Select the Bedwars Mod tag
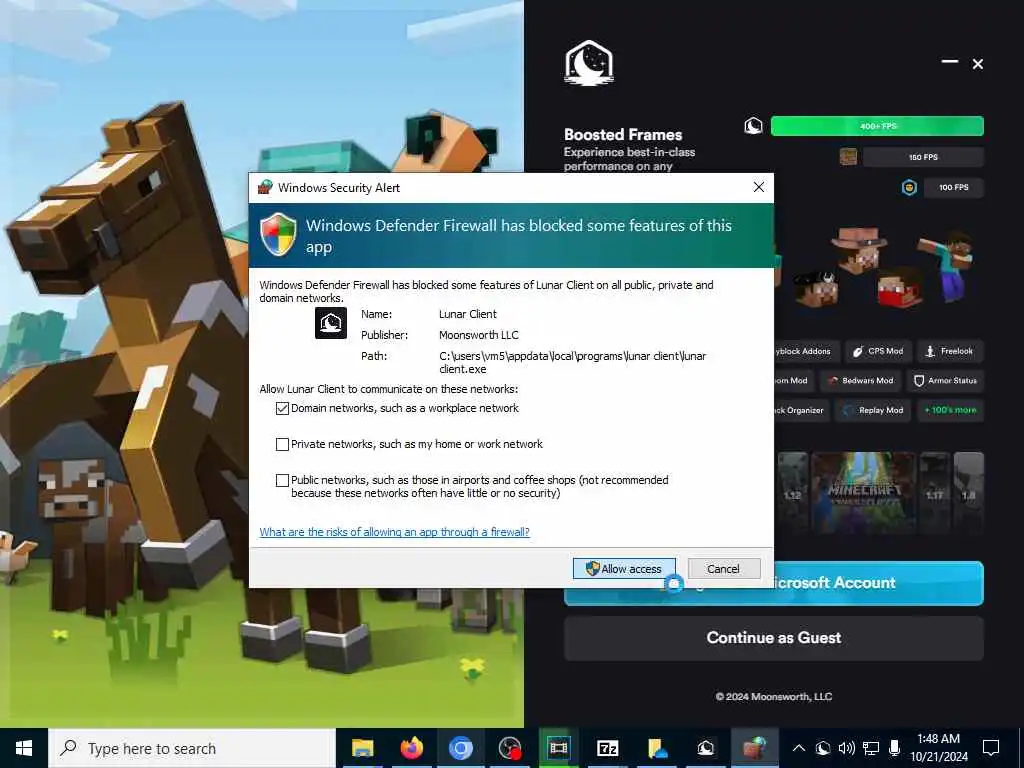The height and width of the screenshot is (768, 1024). point(861,381)
